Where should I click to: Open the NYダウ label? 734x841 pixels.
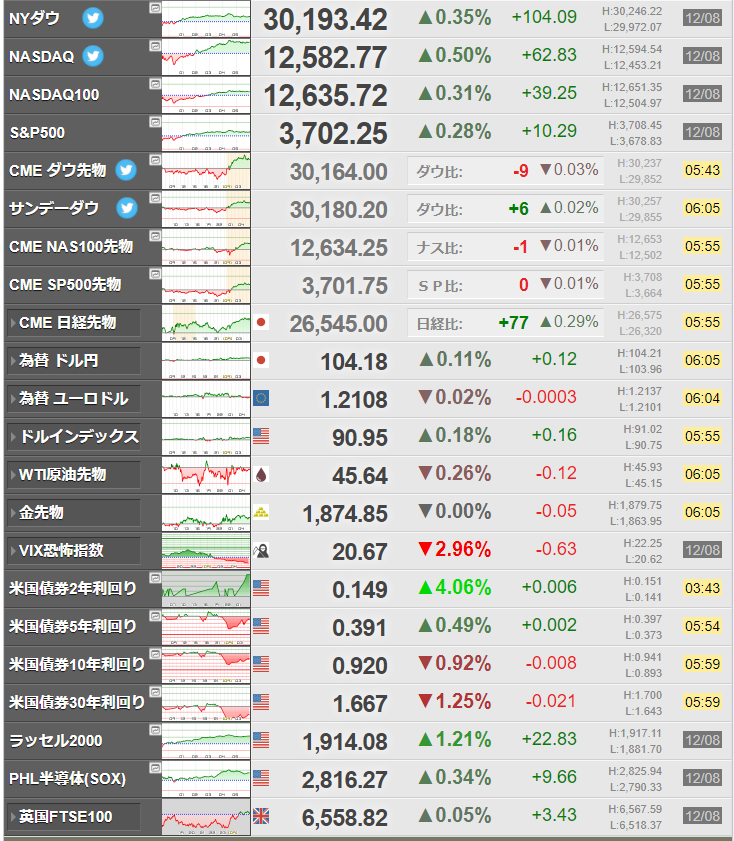click(x=34, y=18)
